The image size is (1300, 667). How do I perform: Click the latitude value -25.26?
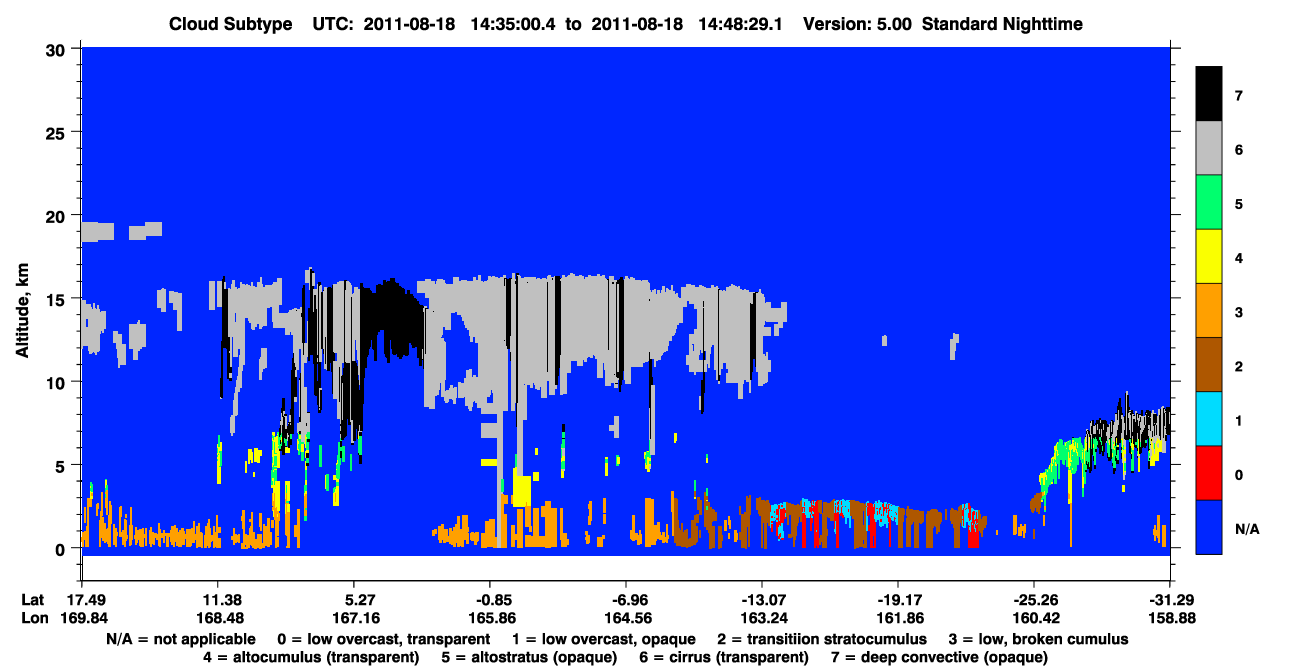click(1033, 600)
